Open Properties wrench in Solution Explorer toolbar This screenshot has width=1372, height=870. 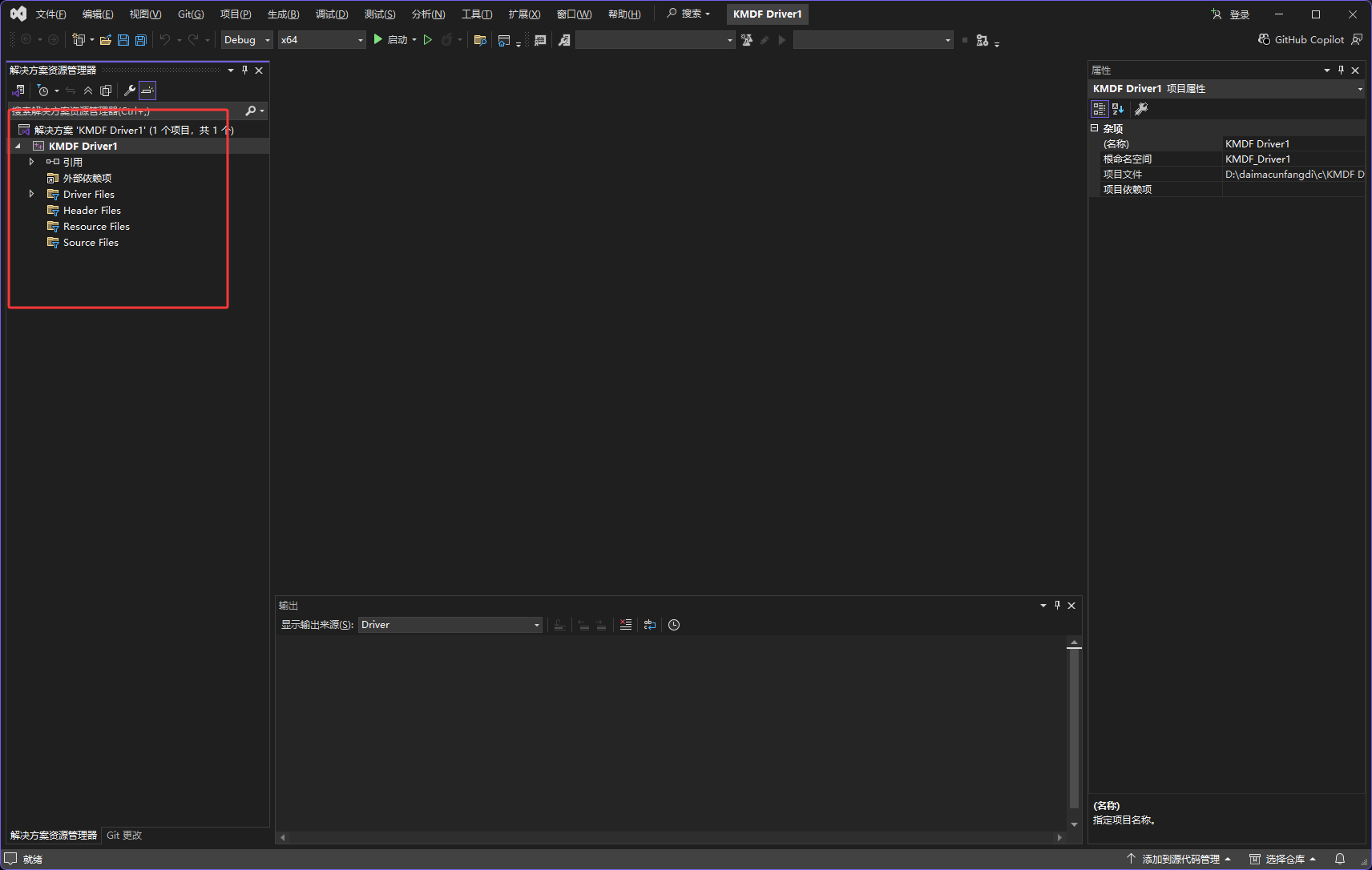point(130,91)
